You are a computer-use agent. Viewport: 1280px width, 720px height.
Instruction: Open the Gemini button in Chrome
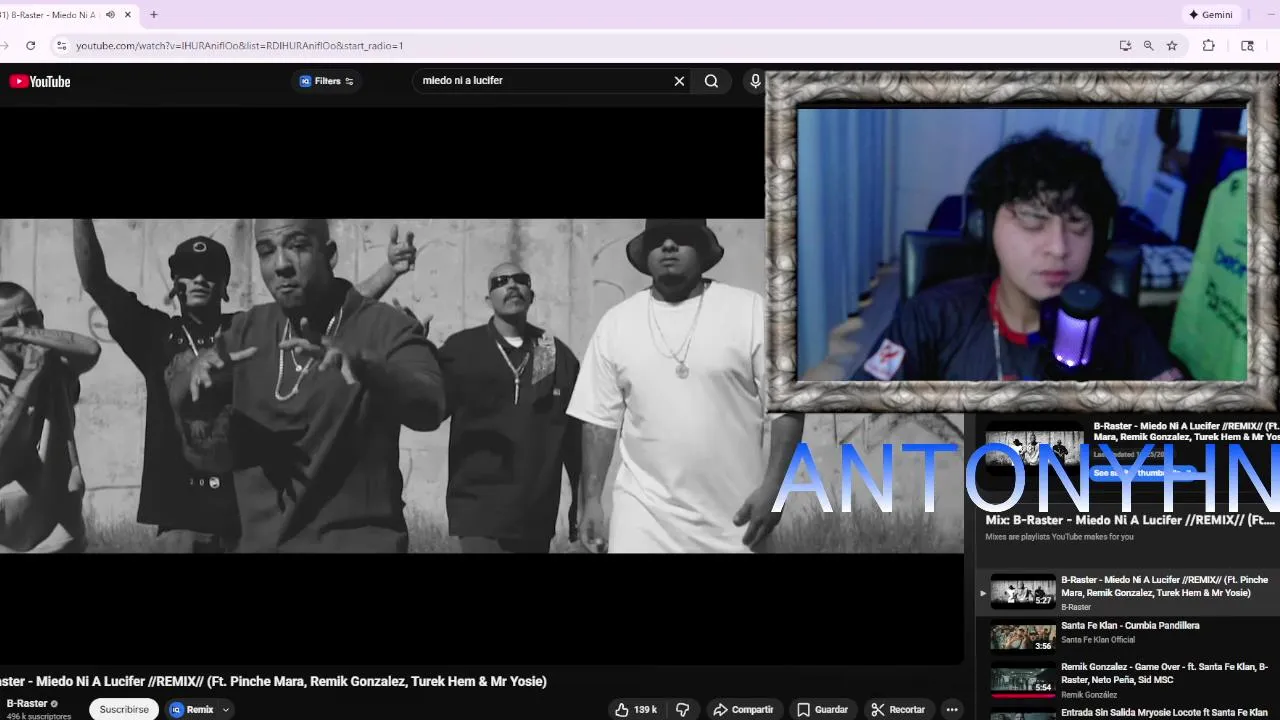1210,15
